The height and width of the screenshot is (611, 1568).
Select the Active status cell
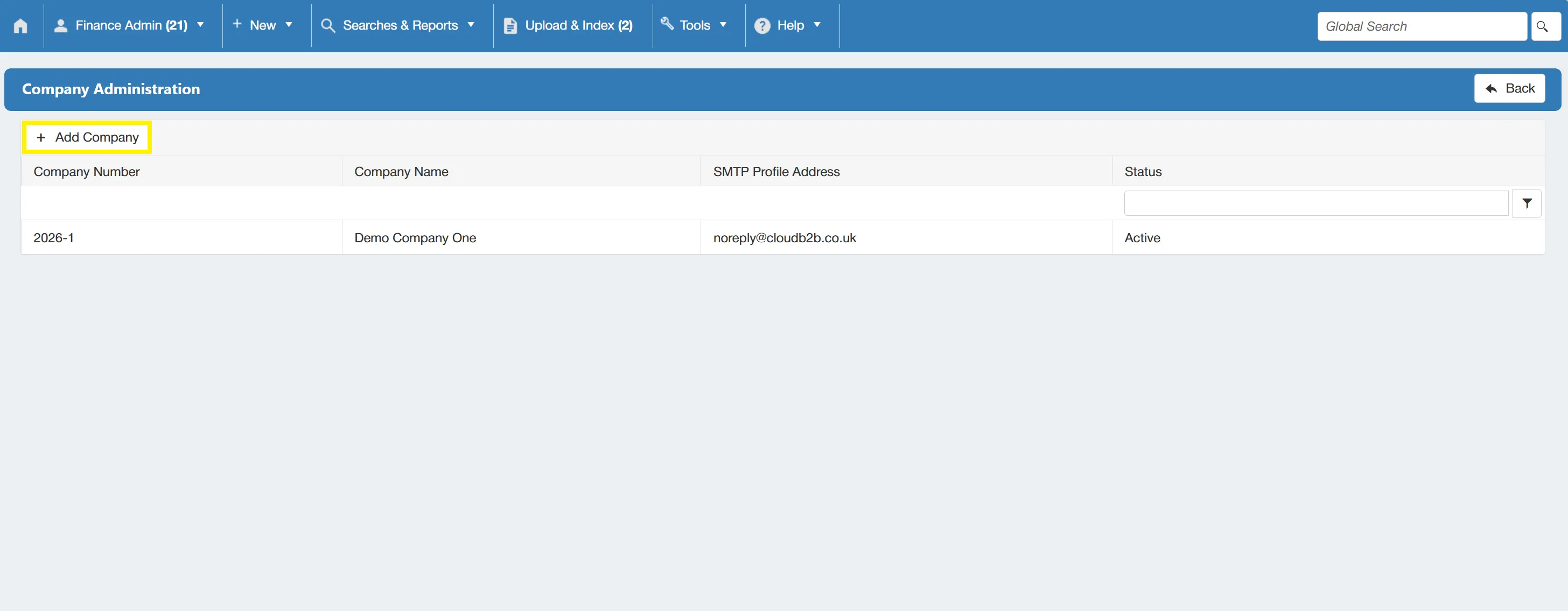(x=1328, y=238)
